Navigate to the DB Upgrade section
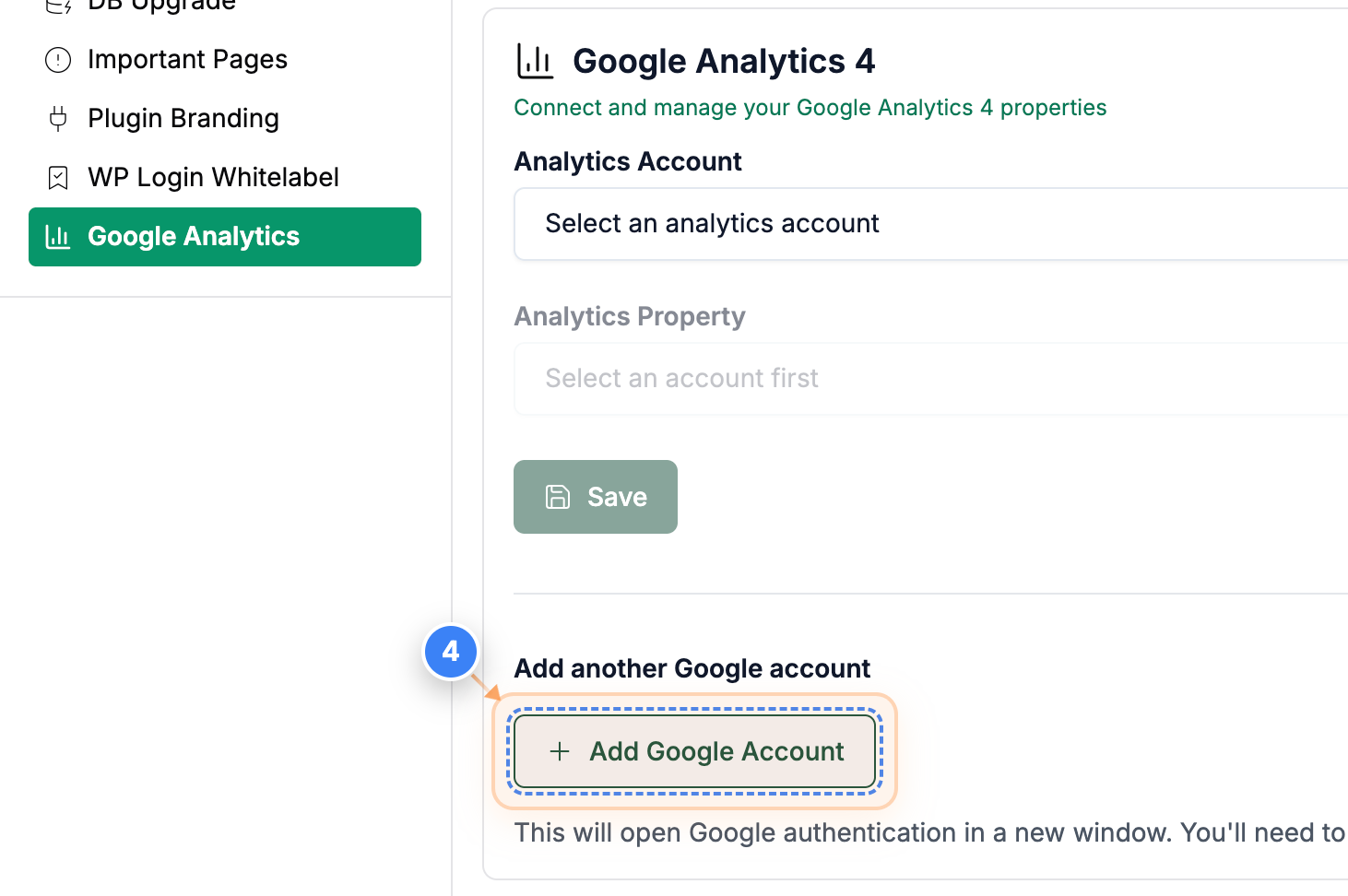1348x896 pixels. (x=161, y=6)
